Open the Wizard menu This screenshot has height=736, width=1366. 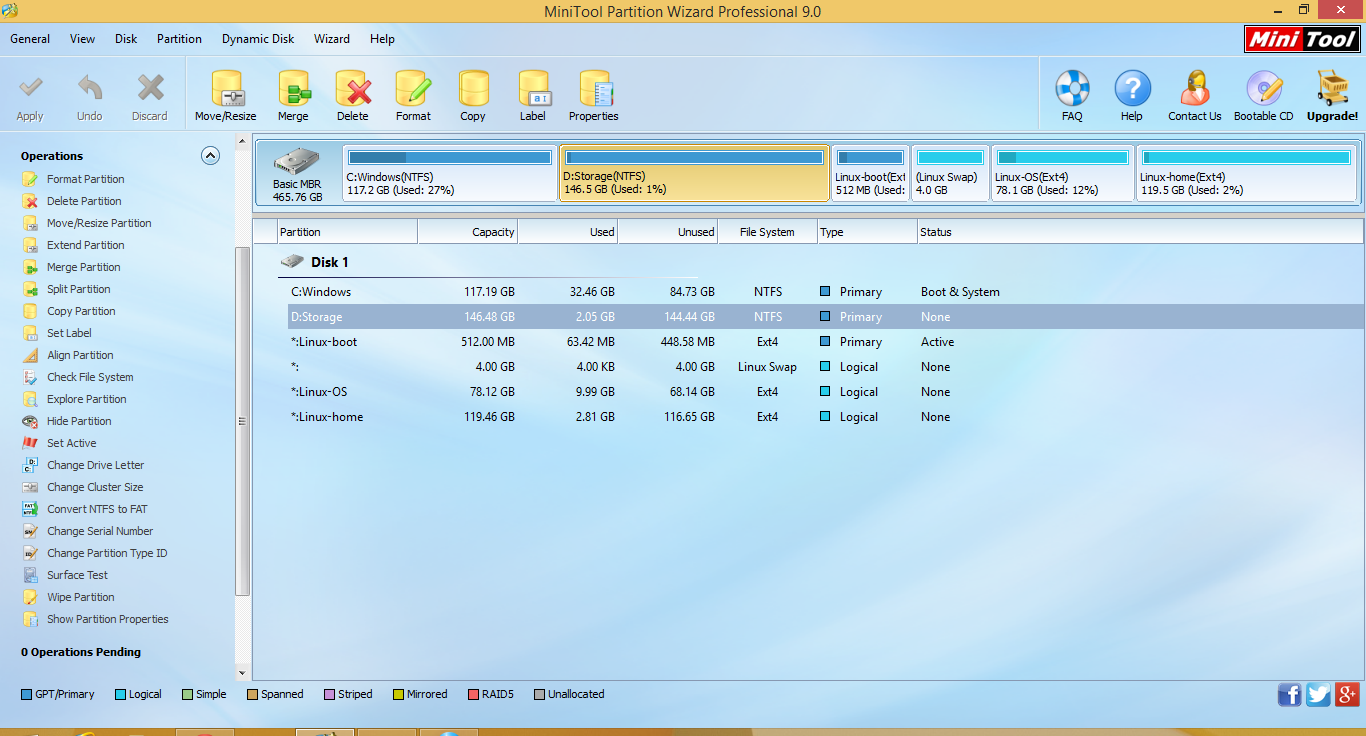[x=332, y=39]
